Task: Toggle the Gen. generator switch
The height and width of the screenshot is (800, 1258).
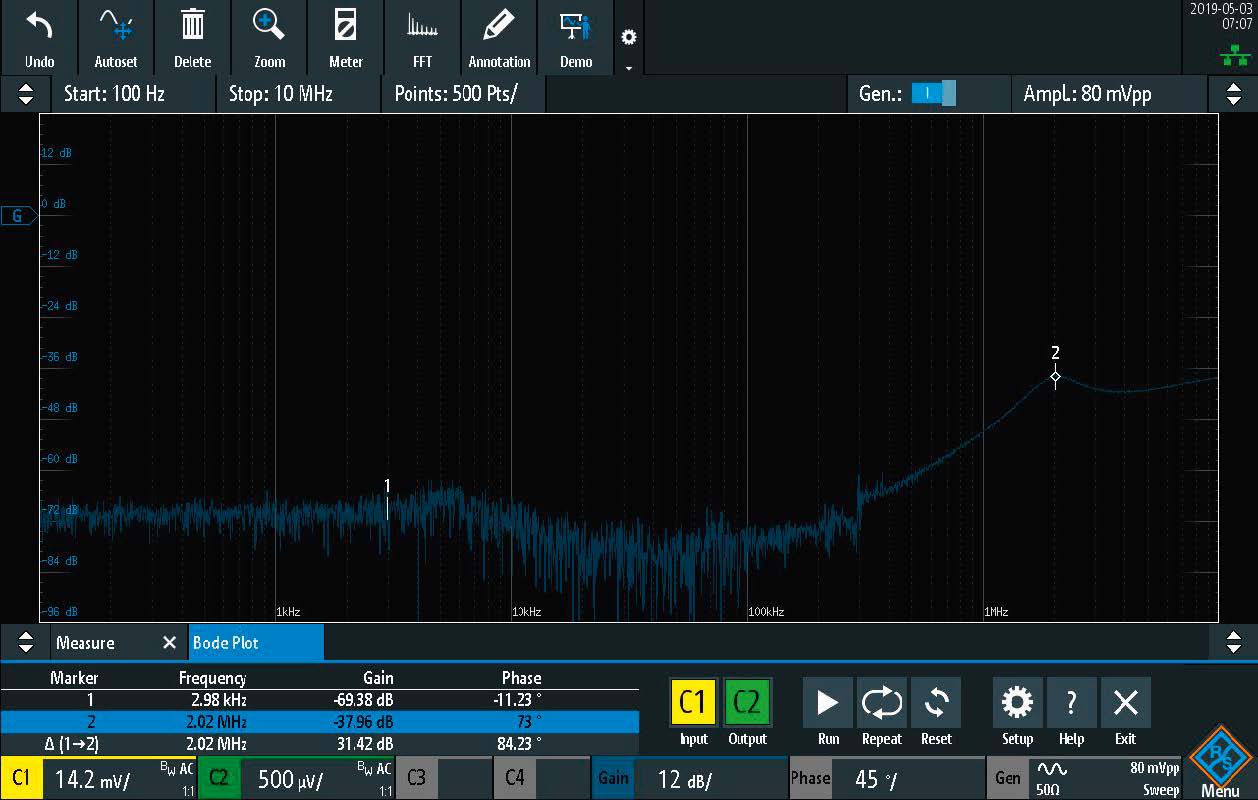Action: [933, 94]
